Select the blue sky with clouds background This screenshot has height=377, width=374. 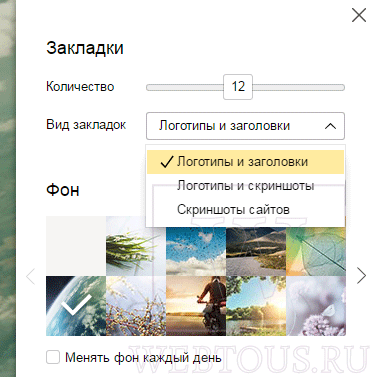click(x=196, y=252)
